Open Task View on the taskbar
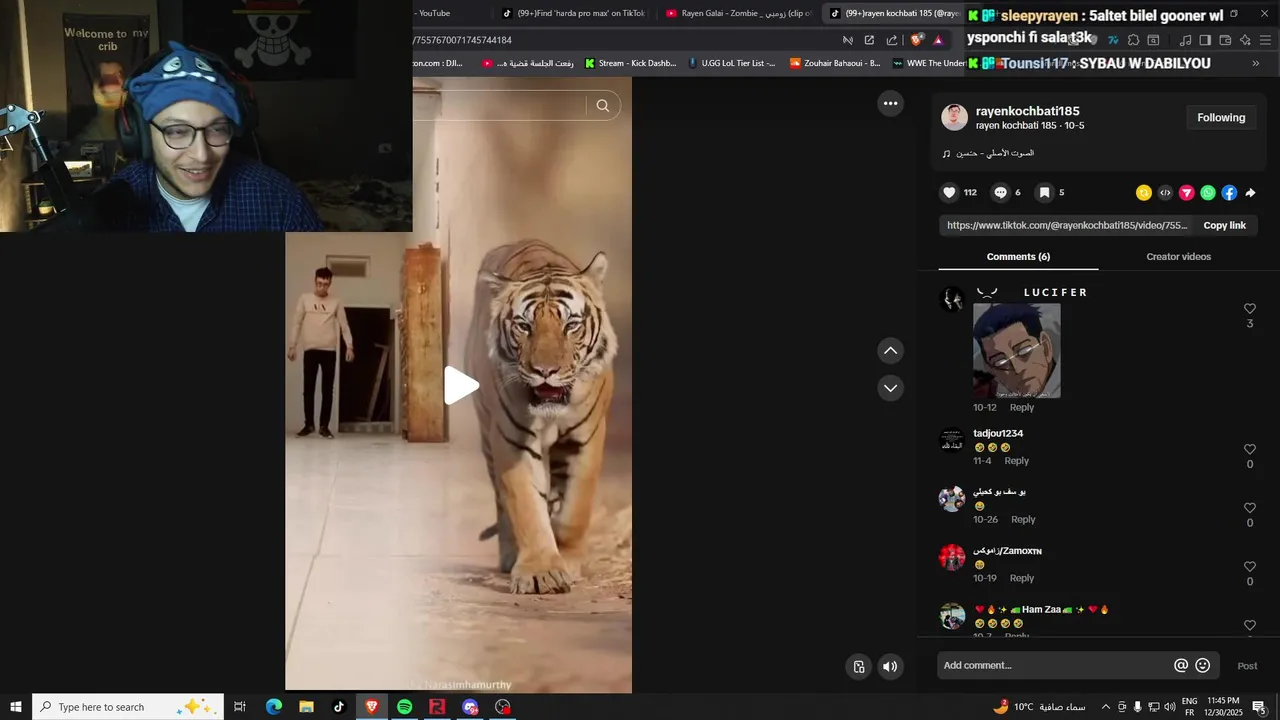The image size is (1280, 720). 240,707
